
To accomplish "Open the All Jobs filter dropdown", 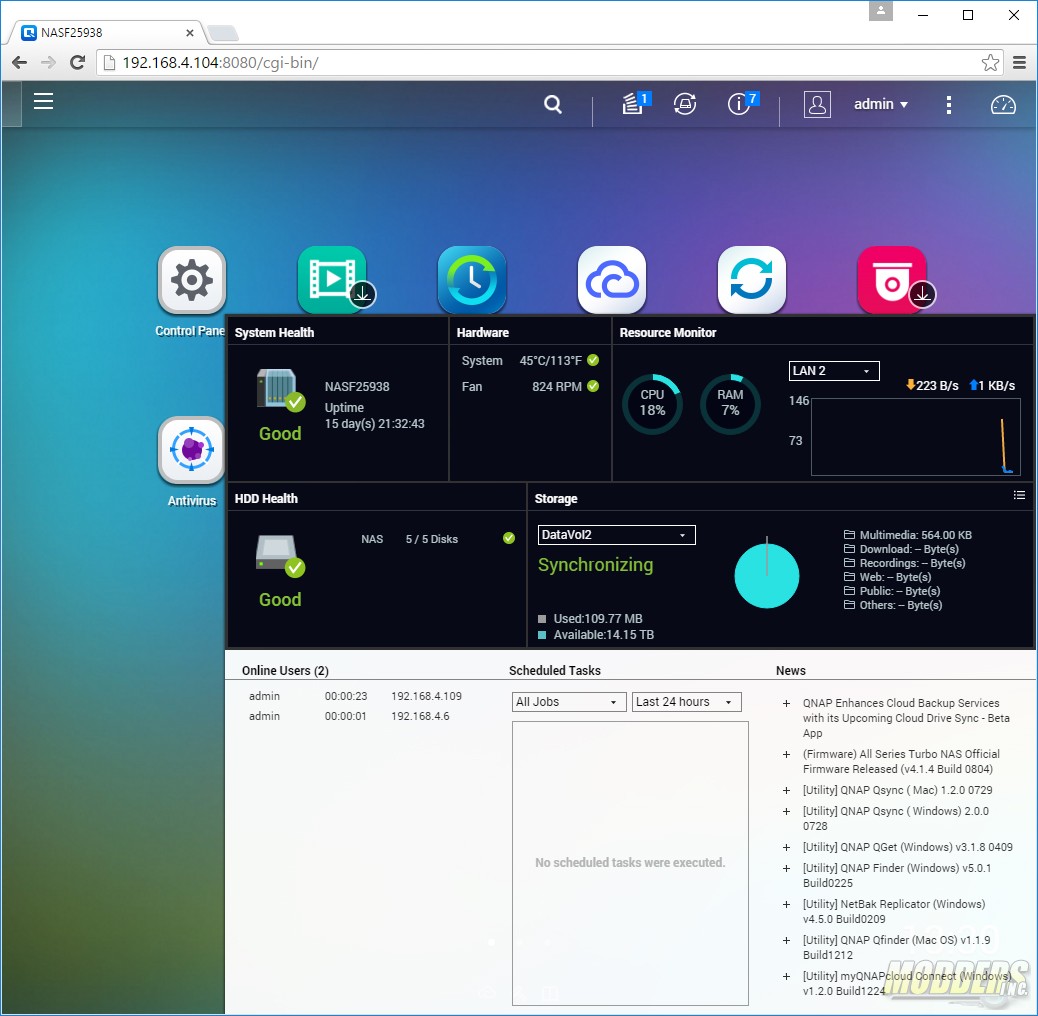I will (569, 702).
